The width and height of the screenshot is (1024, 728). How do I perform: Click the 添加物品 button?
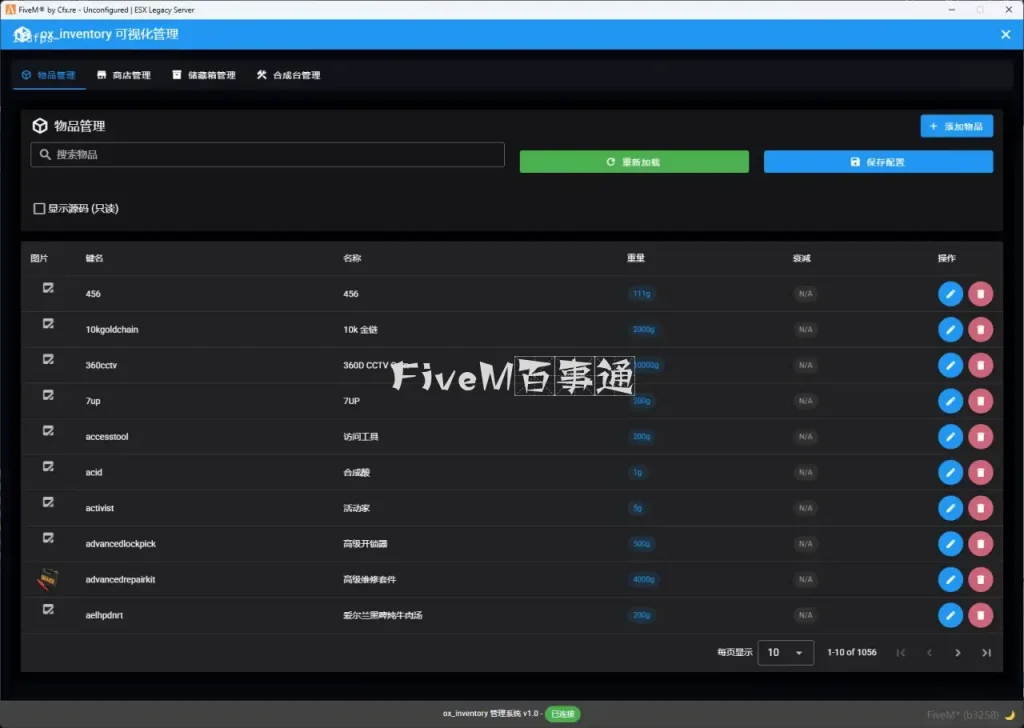956,127
